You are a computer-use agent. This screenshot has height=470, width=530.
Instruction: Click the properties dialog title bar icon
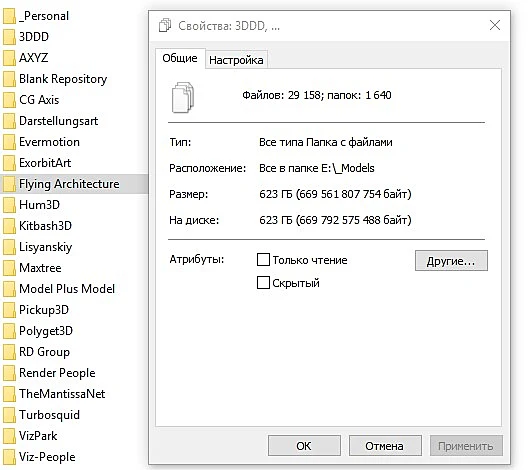tap(165, 25)
